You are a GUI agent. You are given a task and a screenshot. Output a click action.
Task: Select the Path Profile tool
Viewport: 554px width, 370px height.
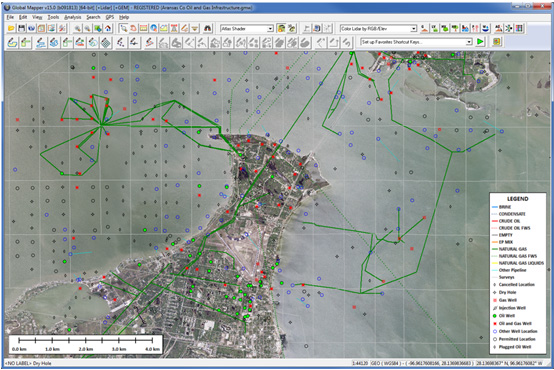(x=164, y=28)
